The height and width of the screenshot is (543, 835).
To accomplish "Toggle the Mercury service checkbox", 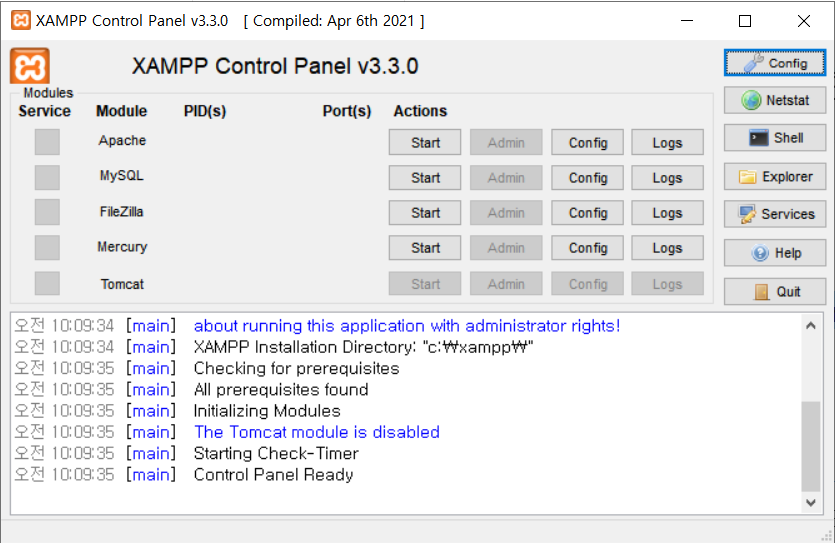I will click(47, 248).
